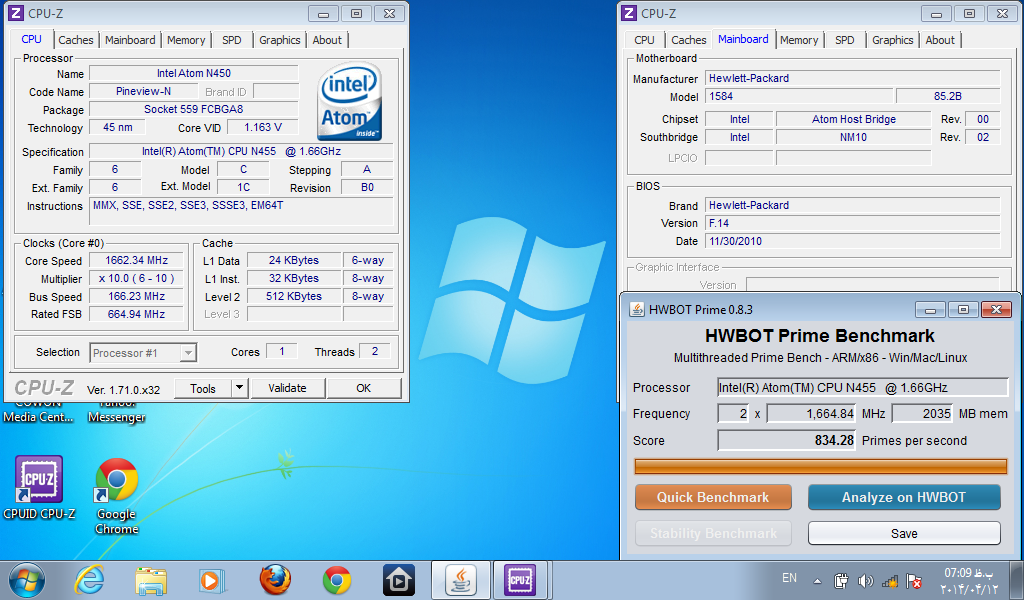Click the power plug tray icon
This screenshot has height=600, width=1024.
(x=841, y=580)
